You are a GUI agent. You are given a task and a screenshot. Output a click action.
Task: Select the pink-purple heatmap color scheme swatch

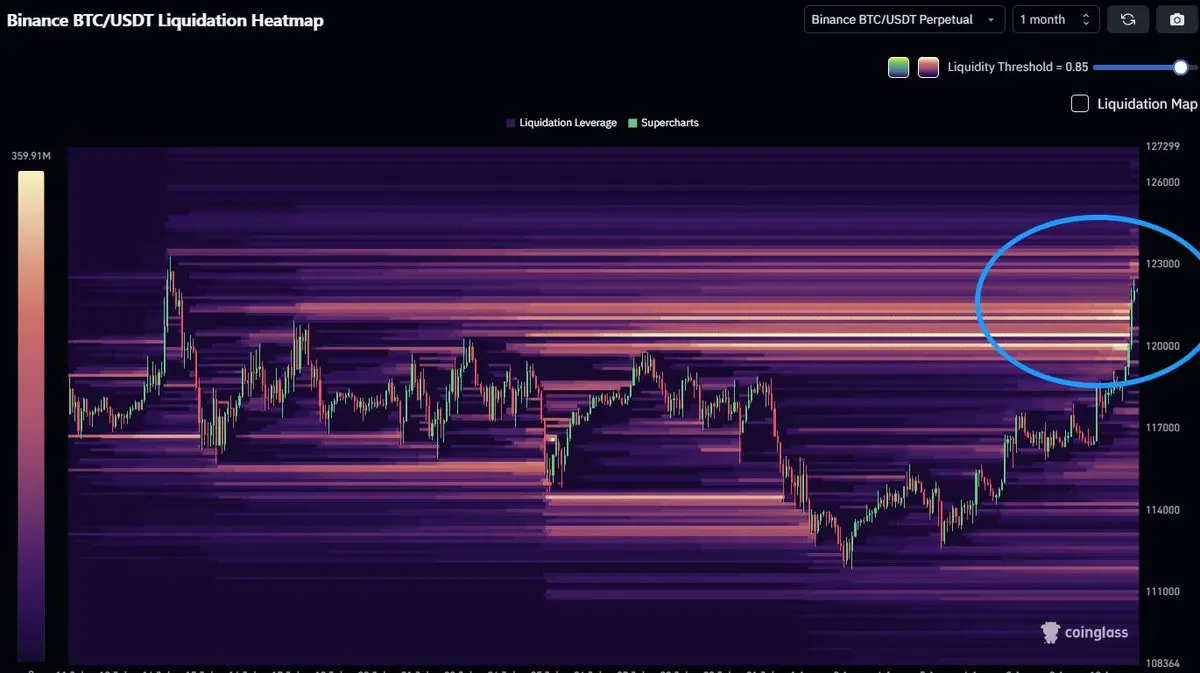click(928, 67)
